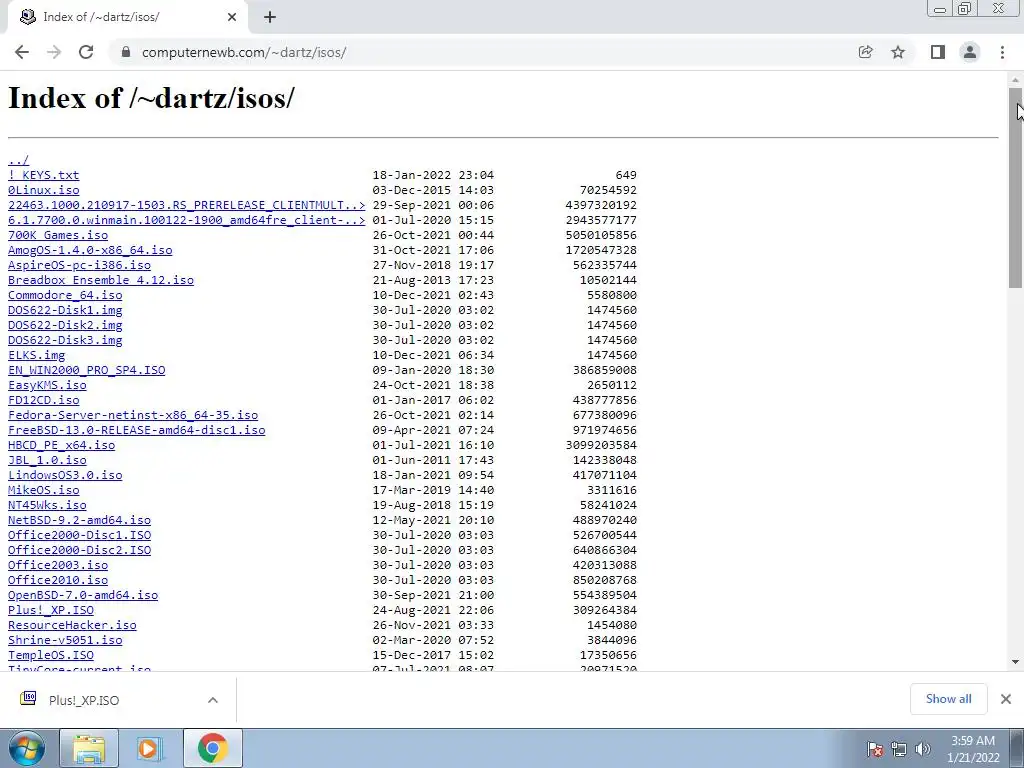Download 0Linux.iso
The height and width of the screenshot is (768, 1024).
tap(44, 190)
